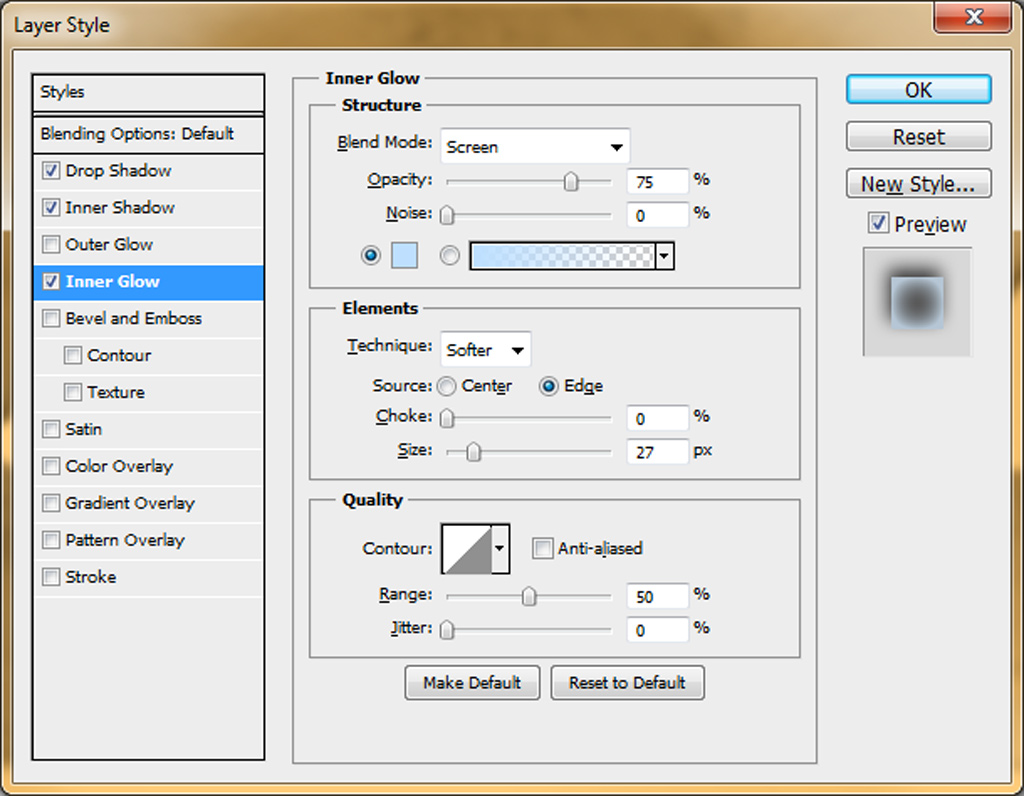Select the solid color radio button
The width and height of the screenshot is (1024, 796).
tap(371, 255)
